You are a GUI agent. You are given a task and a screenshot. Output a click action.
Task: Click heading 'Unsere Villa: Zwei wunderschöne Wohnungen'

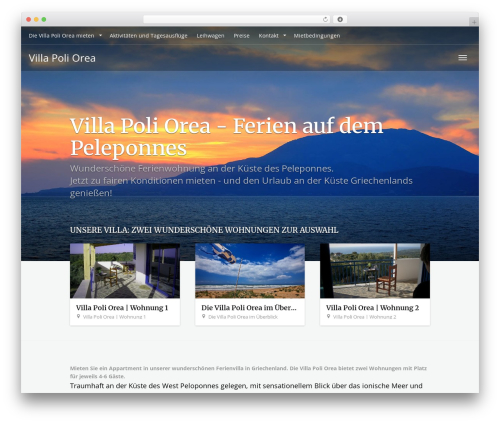coord(204,230)
